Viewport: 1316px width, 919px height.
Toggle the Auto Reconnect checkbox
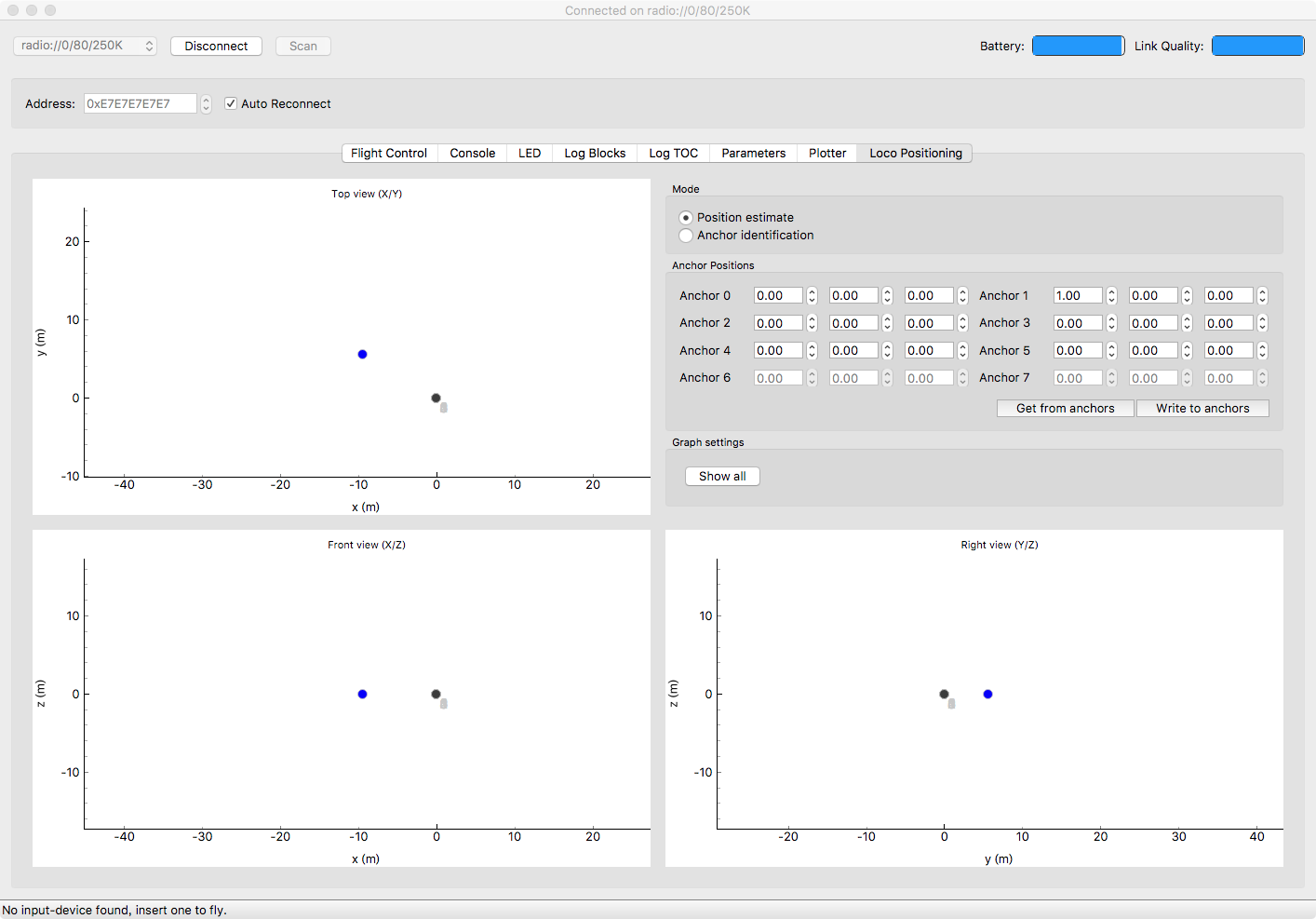tap(231, 103)
